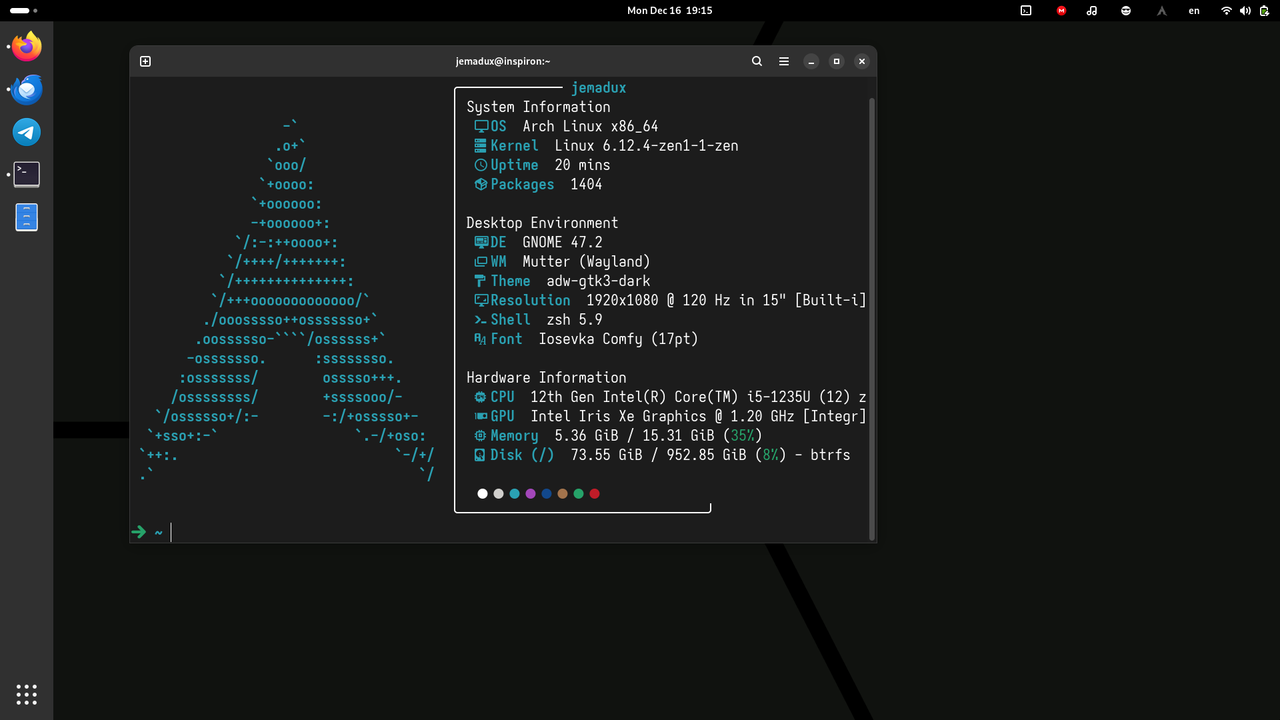The height and width of the screenshot is (720, 1280).
Task: Show the applications grid
Action: 27,694
